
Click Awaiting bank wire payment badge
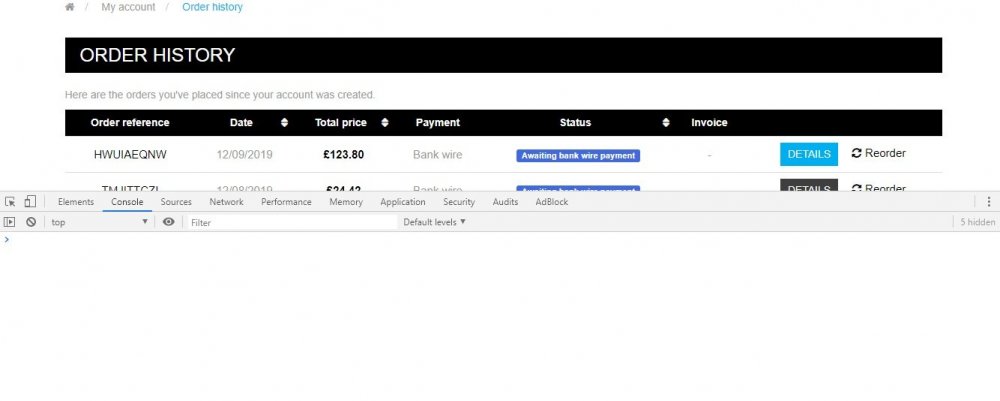(x=578, y=156)
